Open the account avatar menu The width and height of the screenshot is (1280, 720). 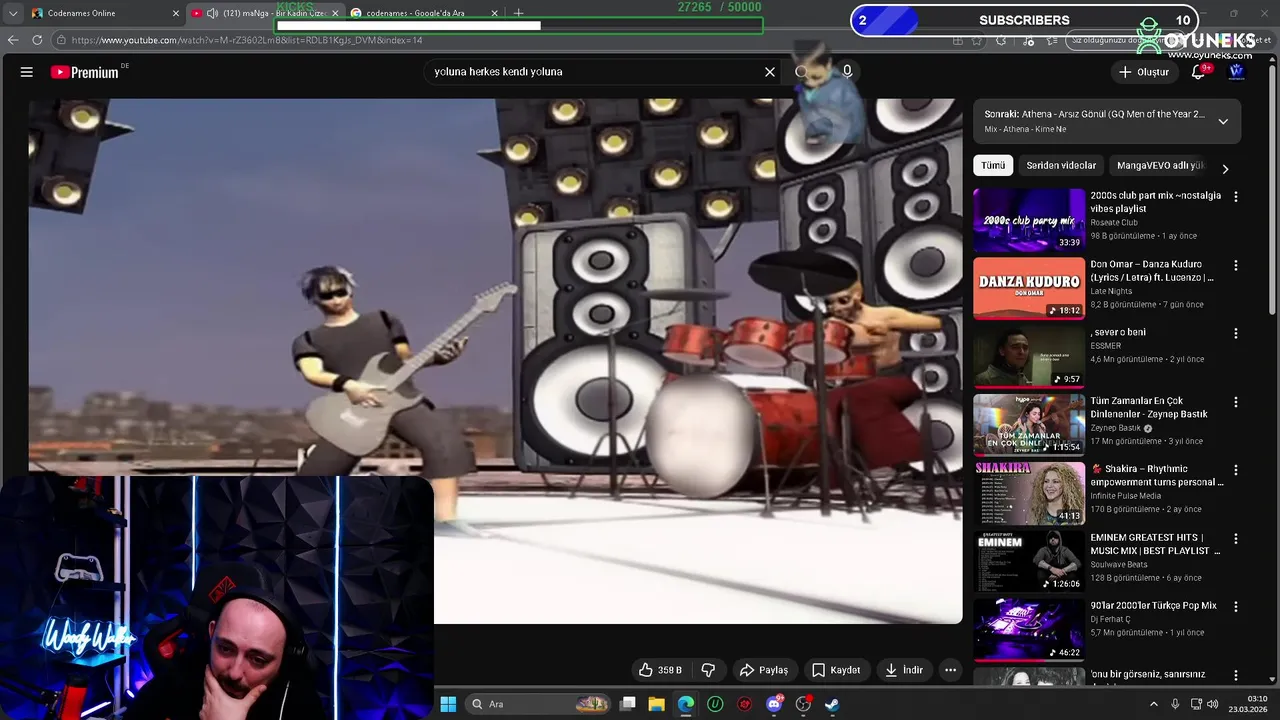pos(1236,72)
